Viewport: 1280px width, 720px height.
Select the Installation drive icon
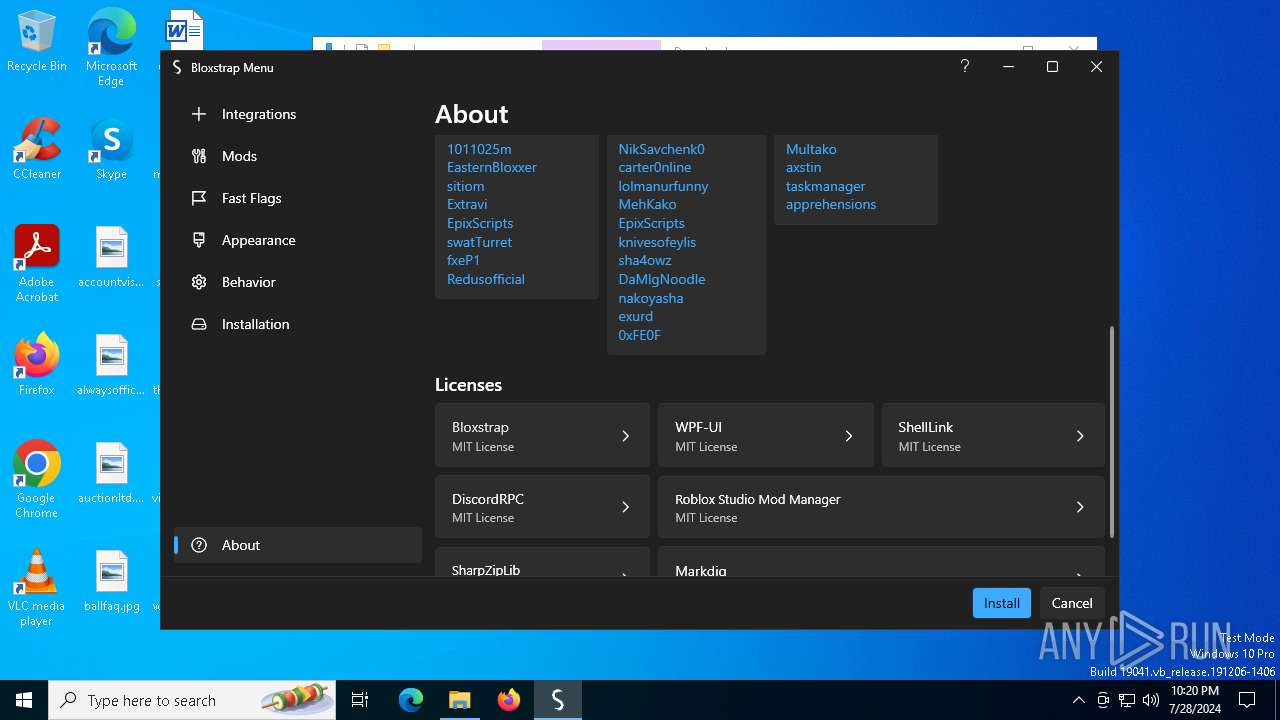point(199,324)
